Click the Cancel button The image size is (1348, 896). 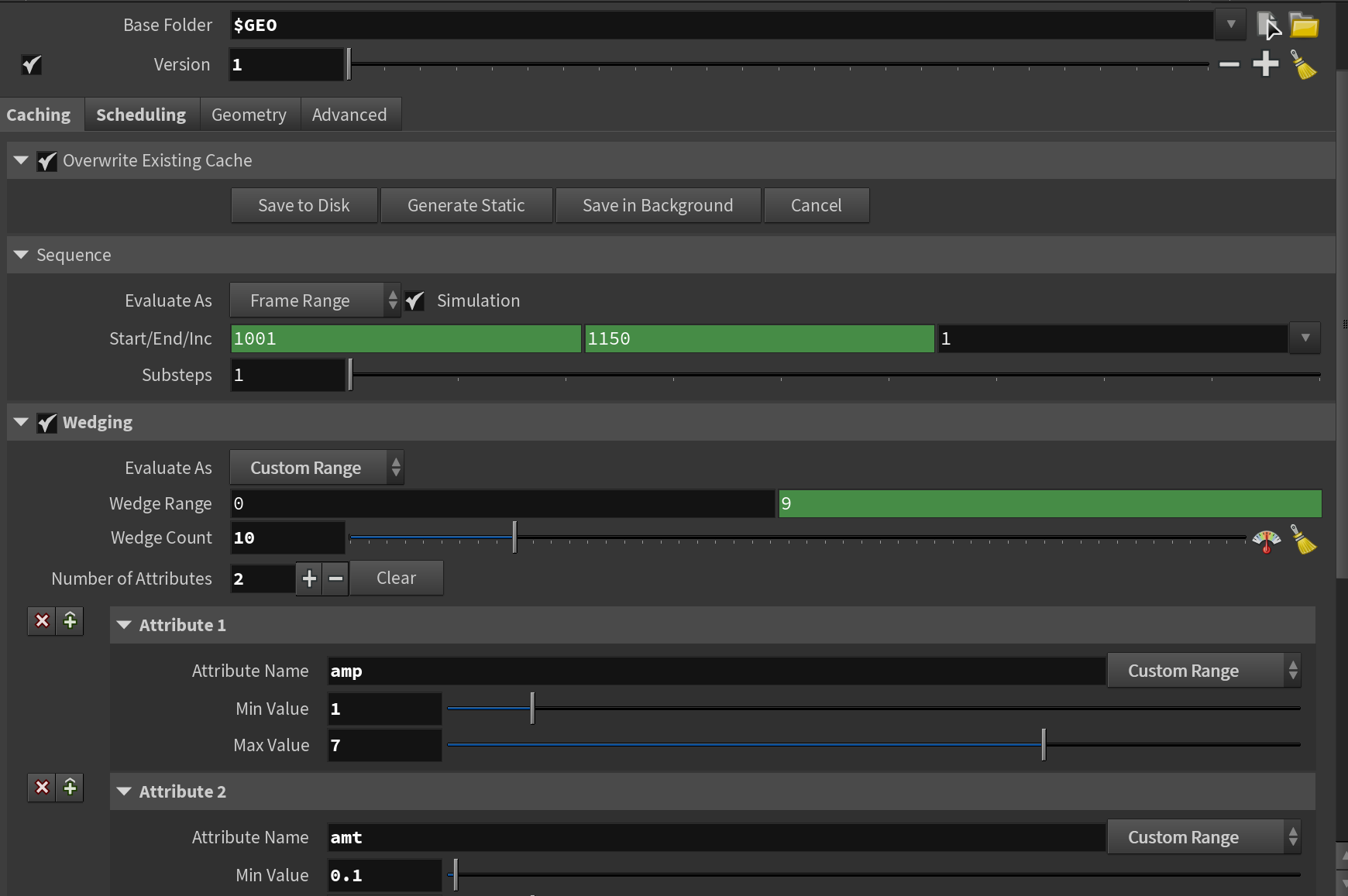pyautogui.click(x=817, y=205)
